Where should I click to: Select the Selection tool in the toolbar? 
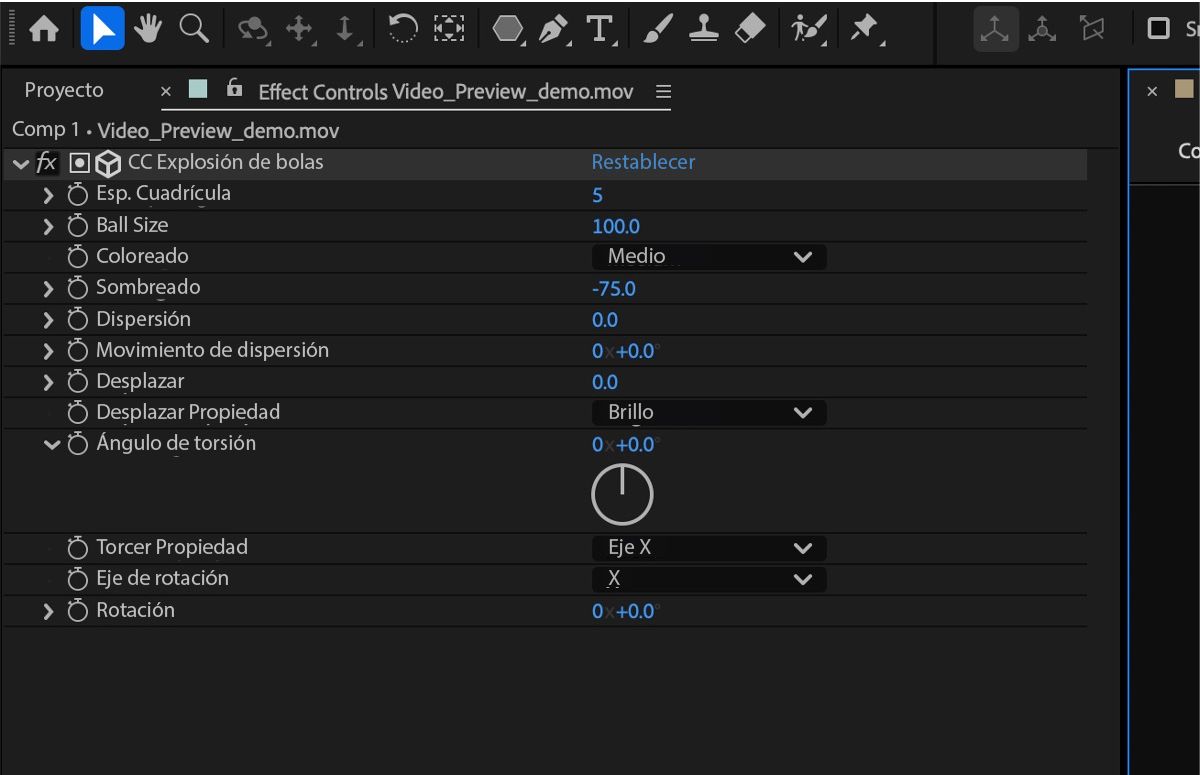click(103, 28)
